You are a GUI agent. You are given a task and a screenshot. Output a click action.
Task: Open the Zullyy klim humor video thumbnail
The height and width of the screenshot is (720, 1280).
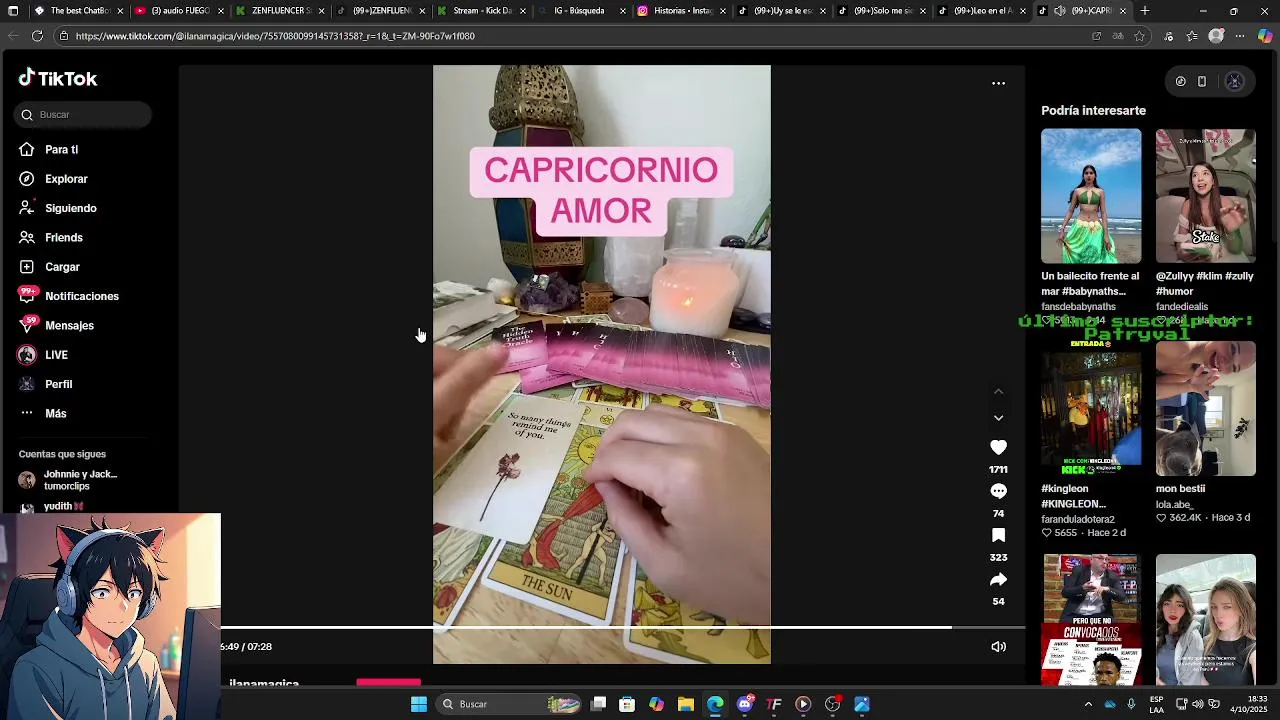point(1206,196)
